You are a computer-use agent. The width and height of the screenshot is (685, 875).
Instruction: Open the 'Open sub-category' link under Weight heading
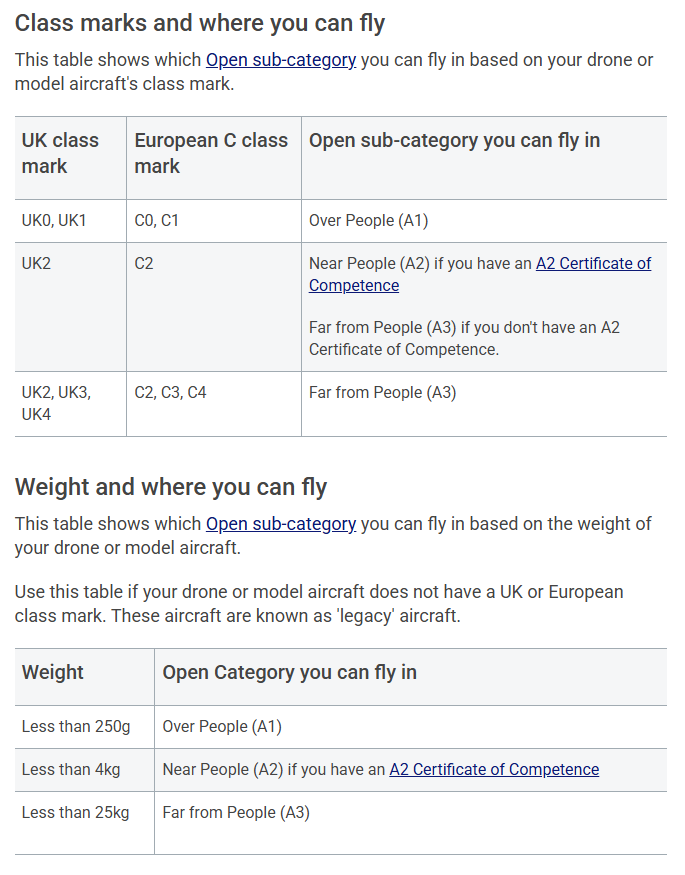[281, 524]
